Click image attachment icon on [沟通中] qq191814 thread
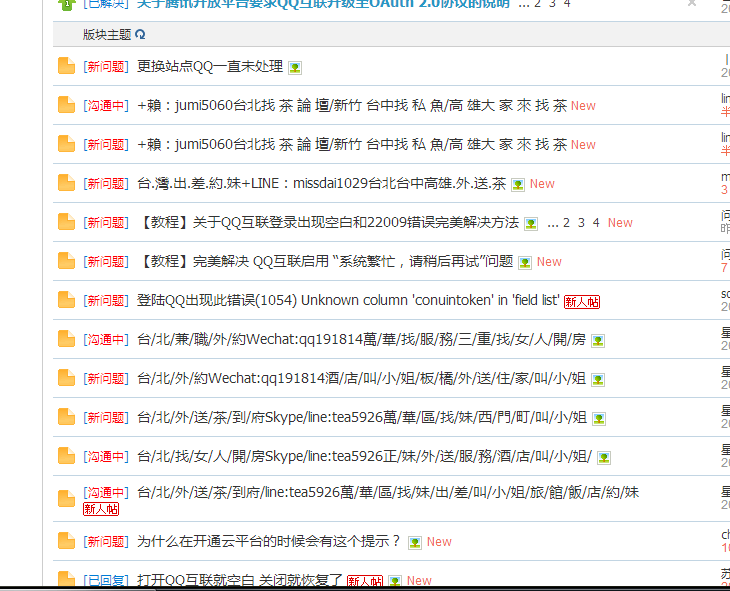The width and height of the screenshot is (730, 591). pos(598,341)
